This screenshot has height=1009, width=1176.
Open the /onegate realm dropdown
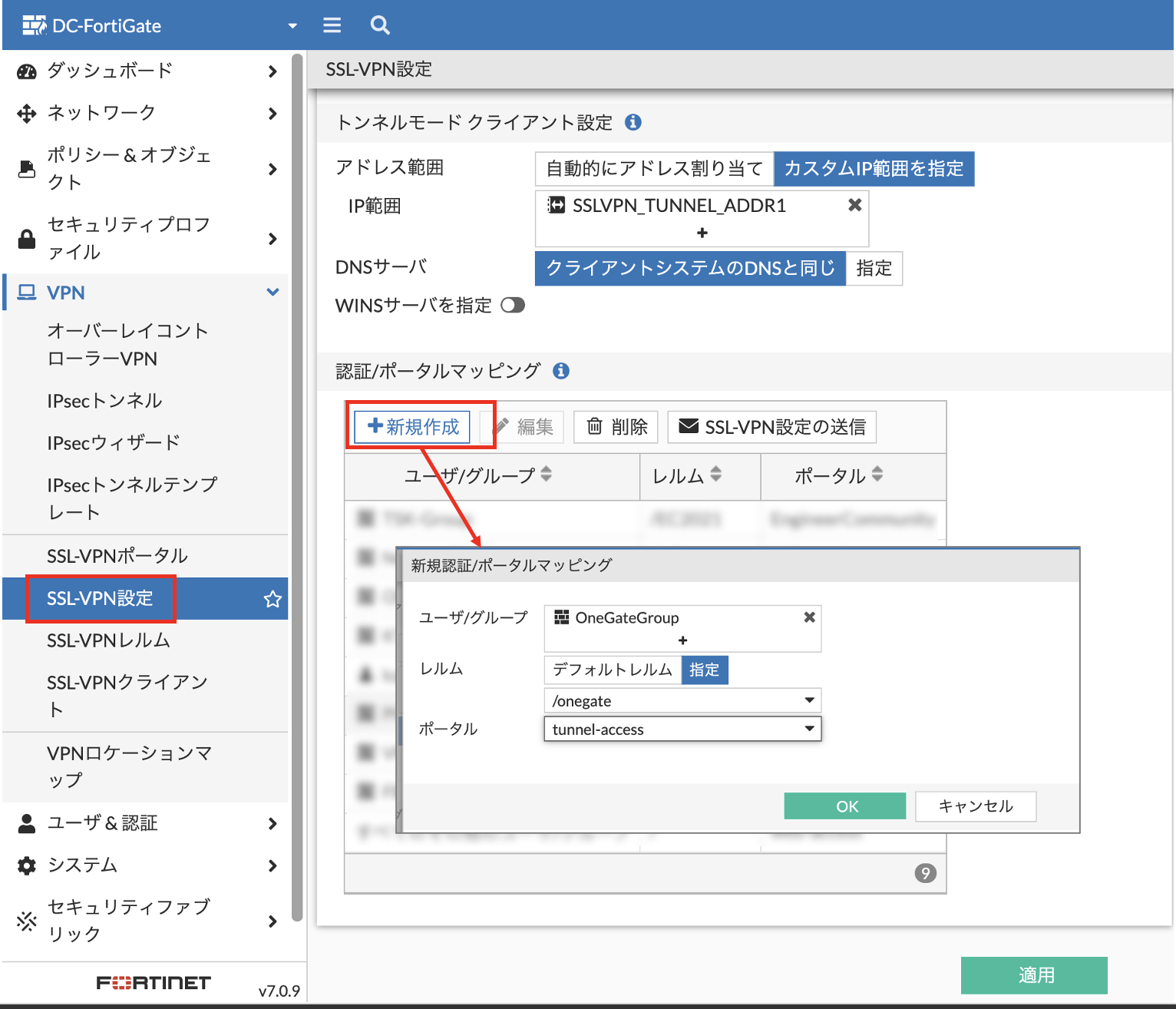[682, 700]
